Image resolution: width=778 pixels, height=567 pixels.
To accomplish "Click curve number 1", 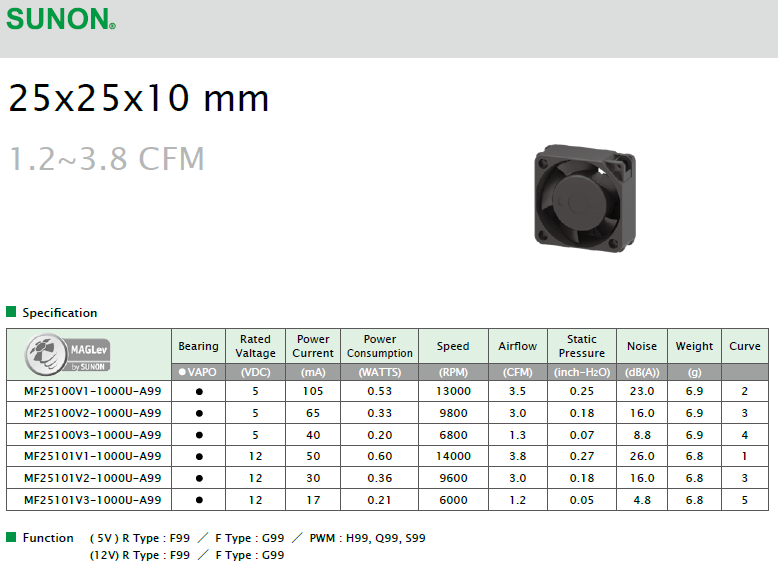I will click(744, 456).
